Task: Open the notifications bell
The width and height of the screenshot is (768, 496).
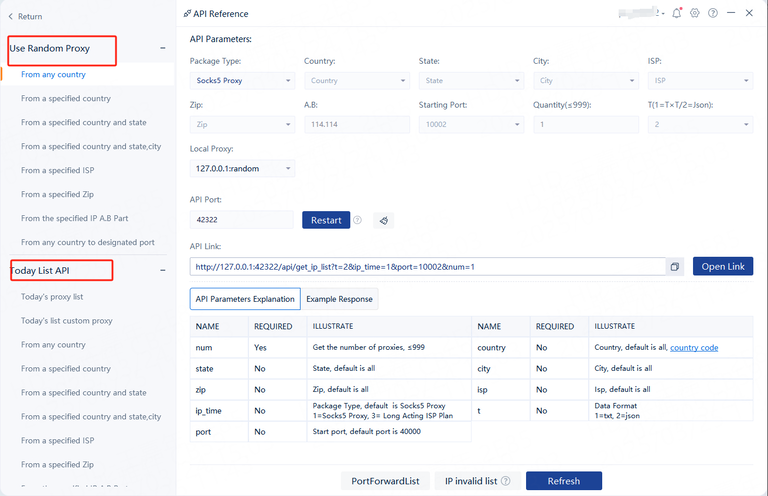Action: (x=678, y=14)
